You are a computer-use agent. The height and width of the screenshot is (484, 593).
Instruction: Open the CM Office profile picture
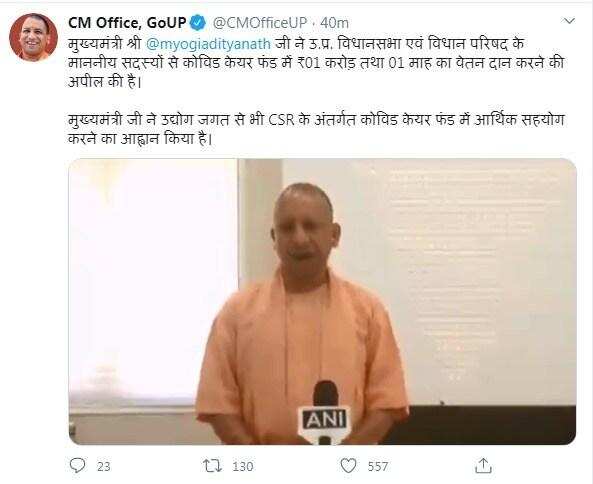[33, 37]
